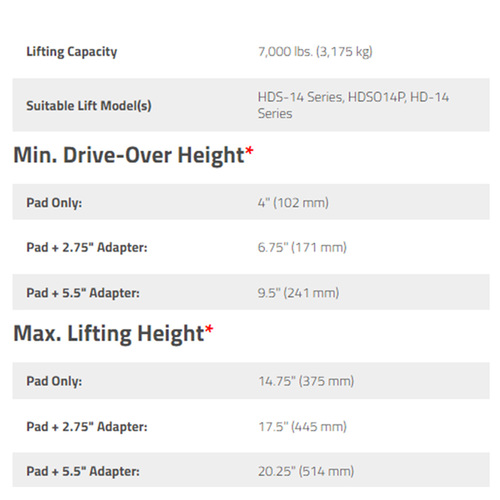This screenshot has width=500, height=500.
Task: Select the 4" (102 mm) value
Action: (x=293, y=202)
